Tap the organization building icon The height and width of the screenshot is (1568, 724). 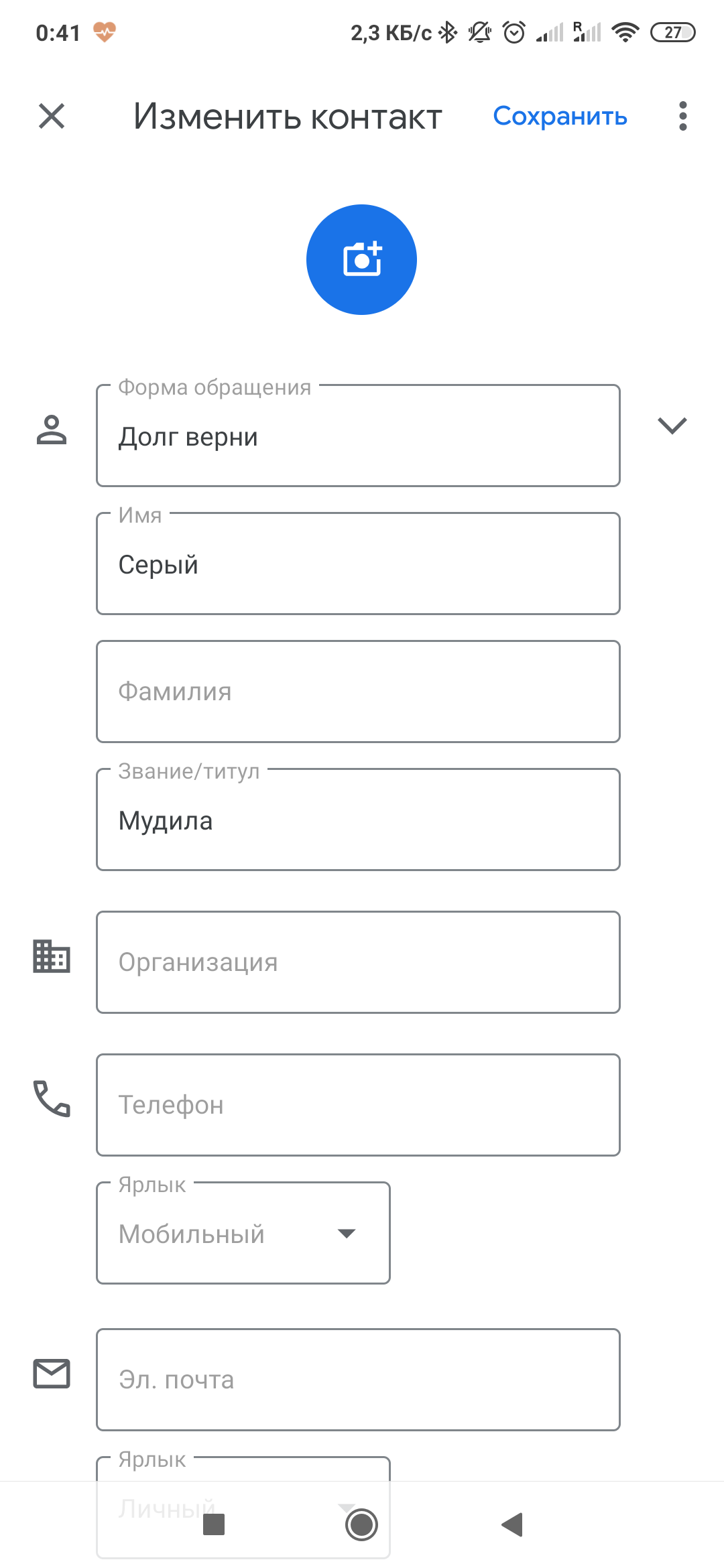click(x=52, y=956)
